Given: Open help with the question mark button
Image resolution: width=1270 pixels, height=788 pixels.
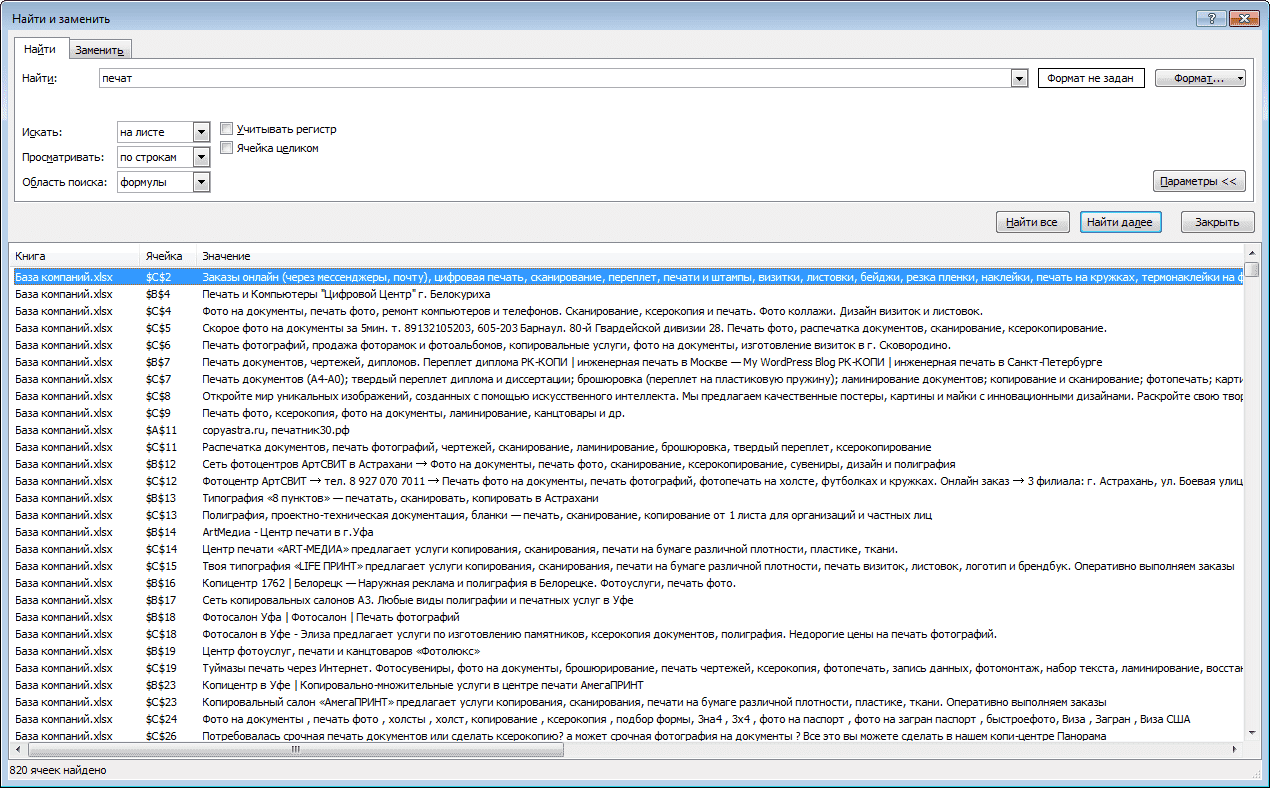Looking at the screenshot, I should 1209,18.
